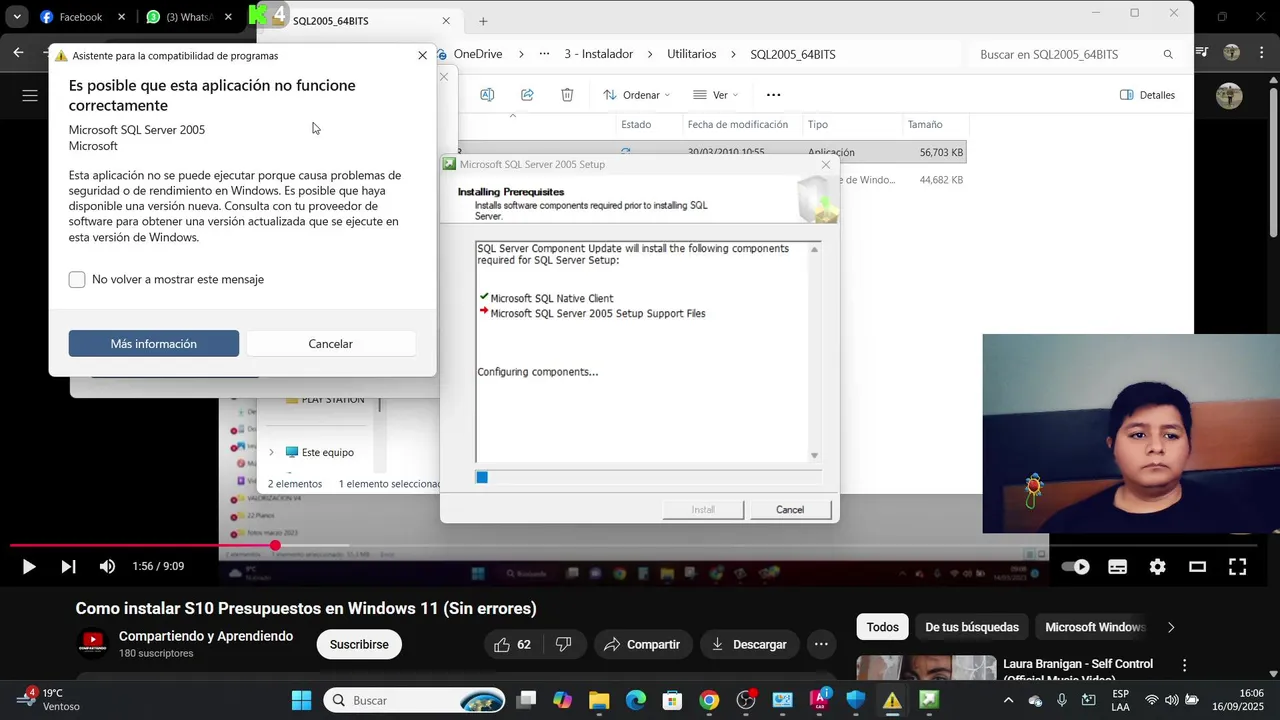
Task: Toggle subtitles in the video player
Action: 1117,567
